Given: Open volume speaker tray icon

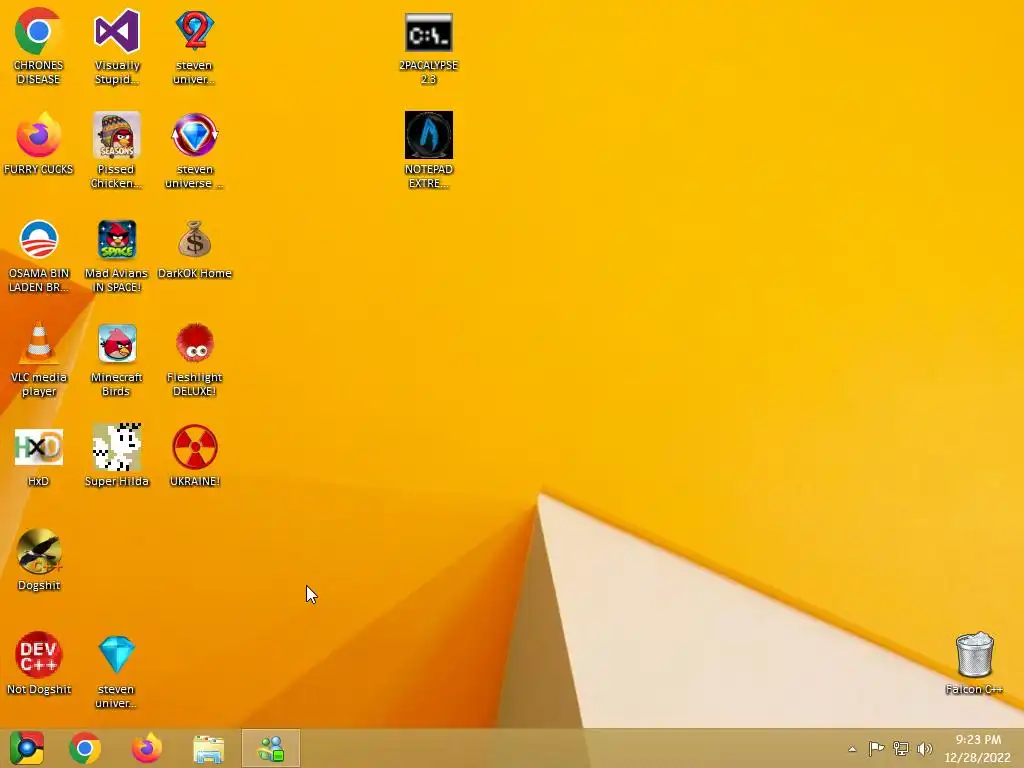Looking at the screenshot, I should [924, 748].
